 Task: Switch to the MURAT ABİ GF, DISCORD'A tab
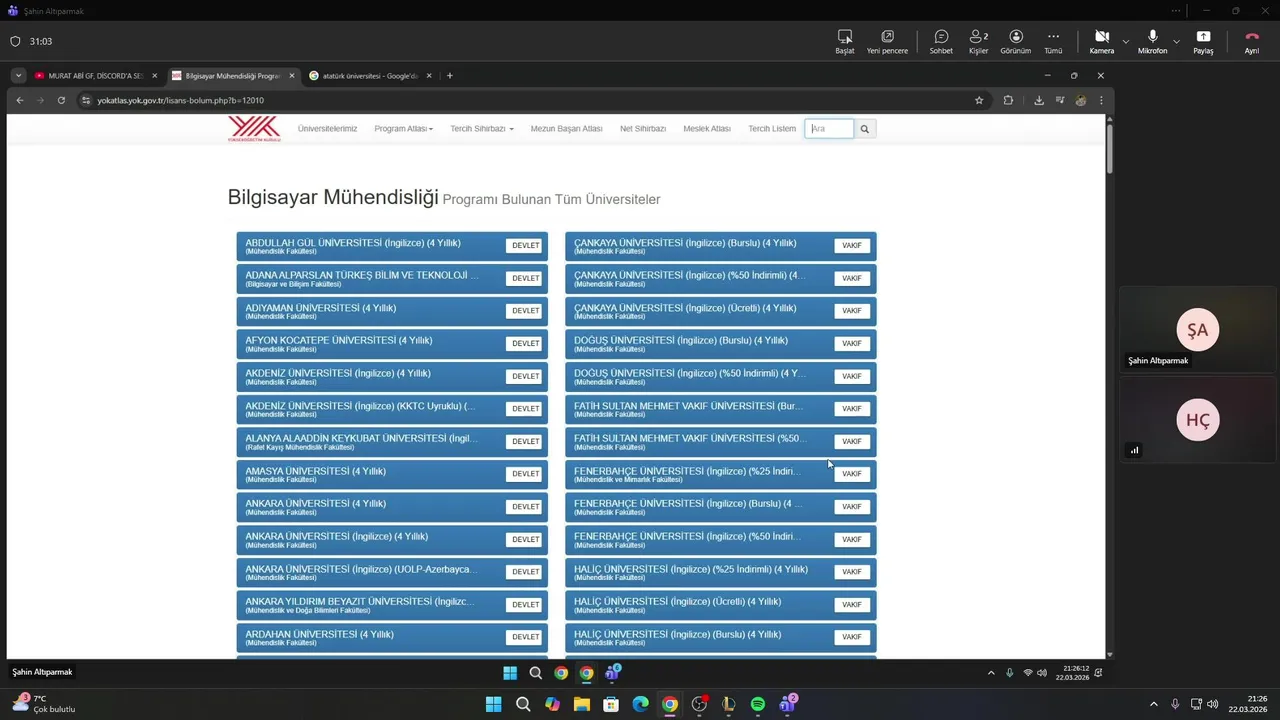click(x=95, y=76)
